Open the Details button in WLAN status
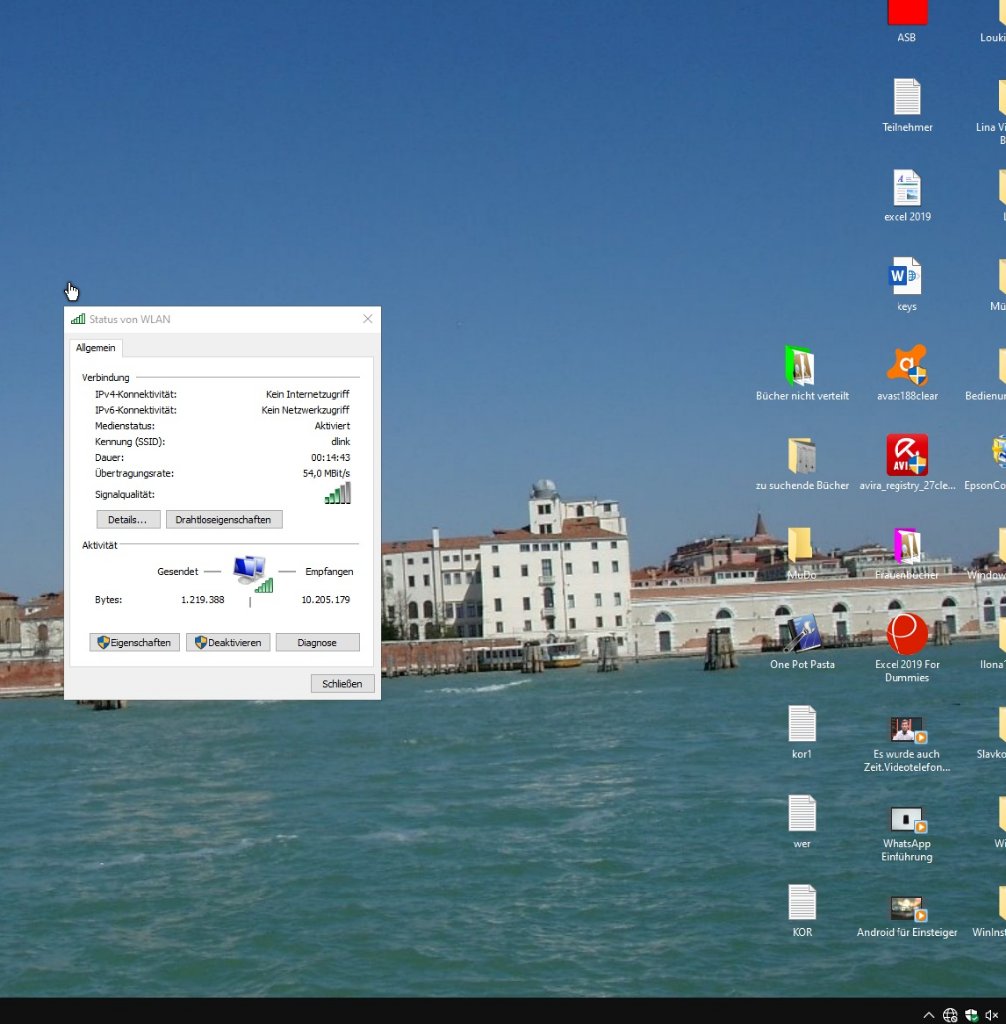The image size is (1006, 1024). tap(128, 520)
